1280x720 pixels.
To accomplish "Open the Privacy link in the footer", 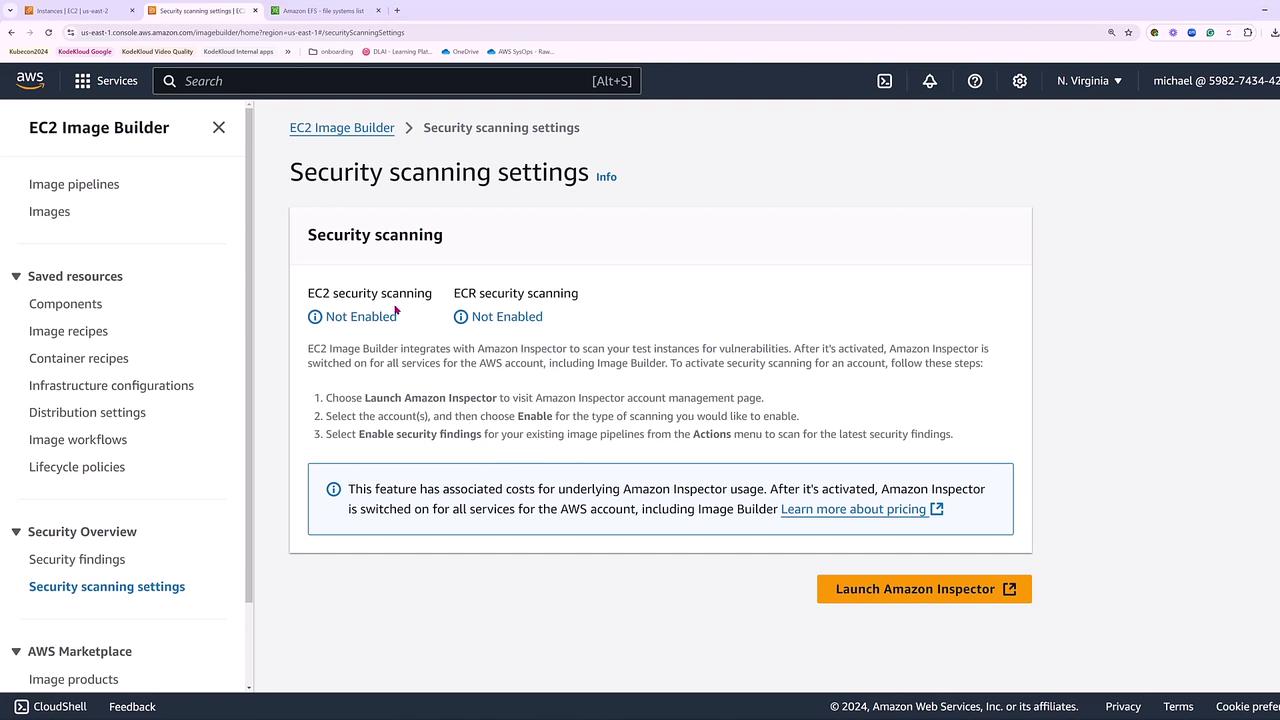I will pos(1123,706).
